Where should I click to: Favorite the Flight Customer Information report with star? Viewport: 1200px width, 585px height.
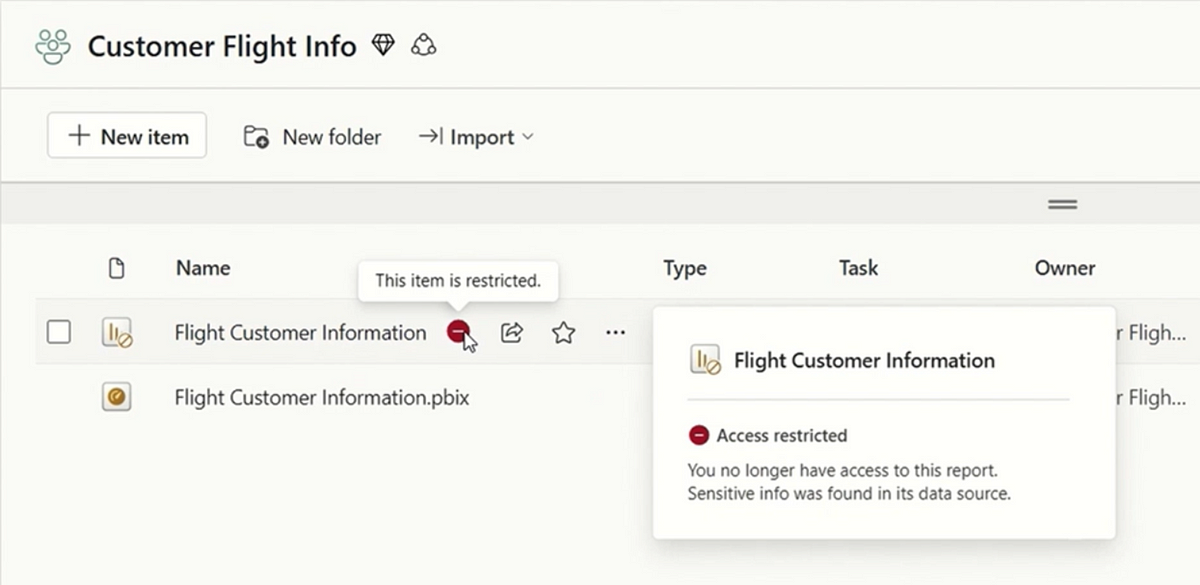point(564,333)
